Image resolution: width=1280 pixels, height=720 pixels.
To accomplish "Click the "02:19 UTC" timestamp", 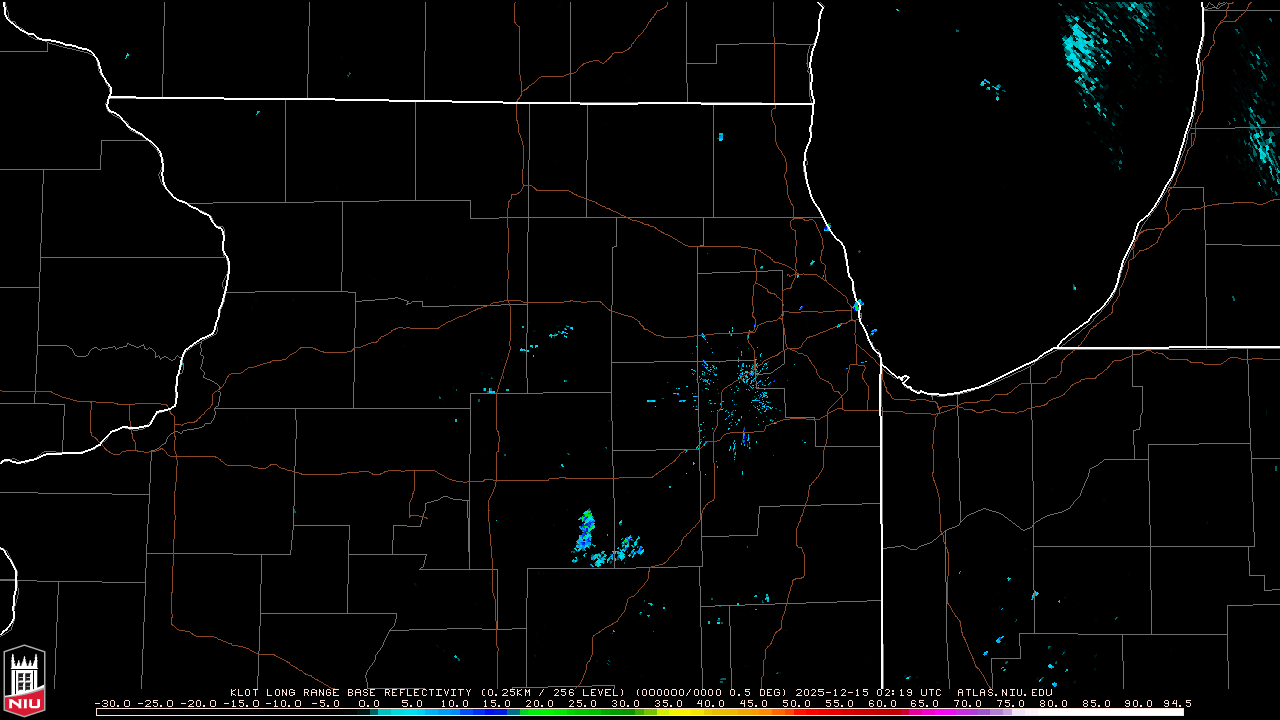I will coord(910,692).
